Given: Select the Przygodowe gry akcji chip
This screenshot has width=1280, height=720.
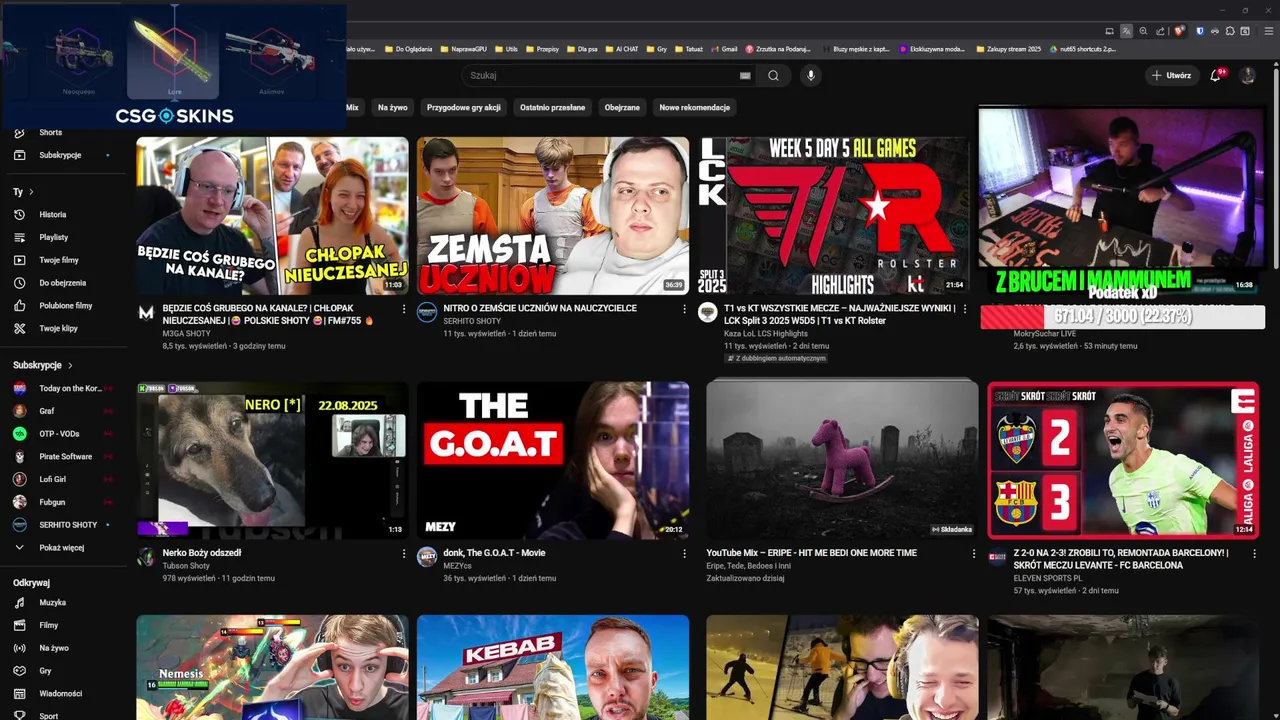Looking at the screenshot, I should (x=464, y=107).
